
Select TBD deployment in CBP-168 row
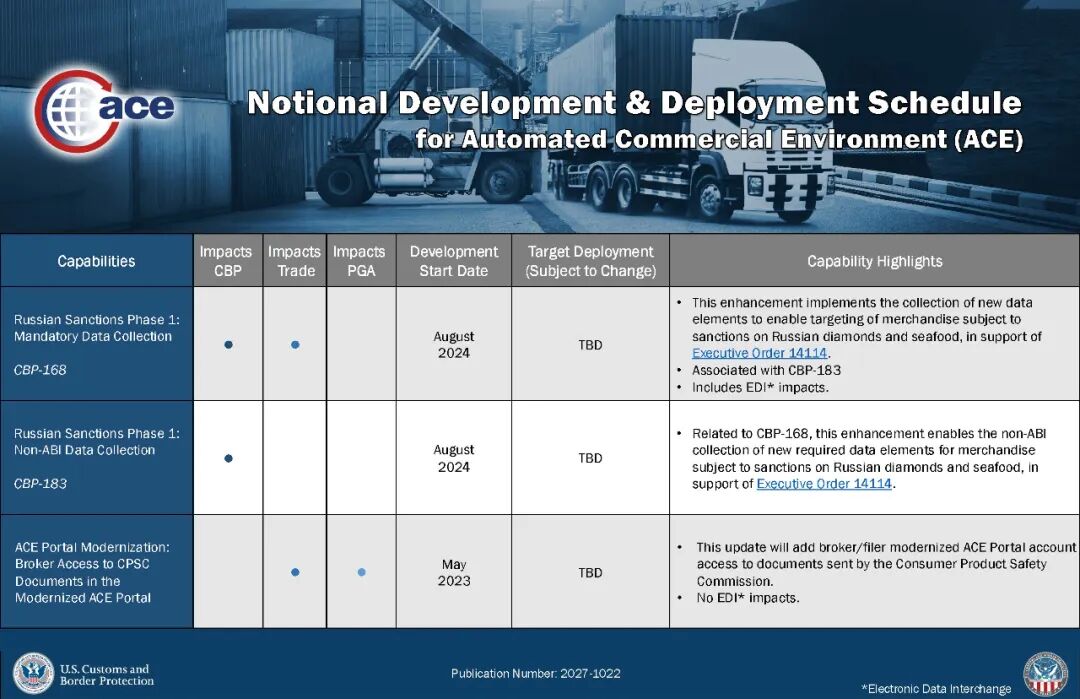[590, 344]
